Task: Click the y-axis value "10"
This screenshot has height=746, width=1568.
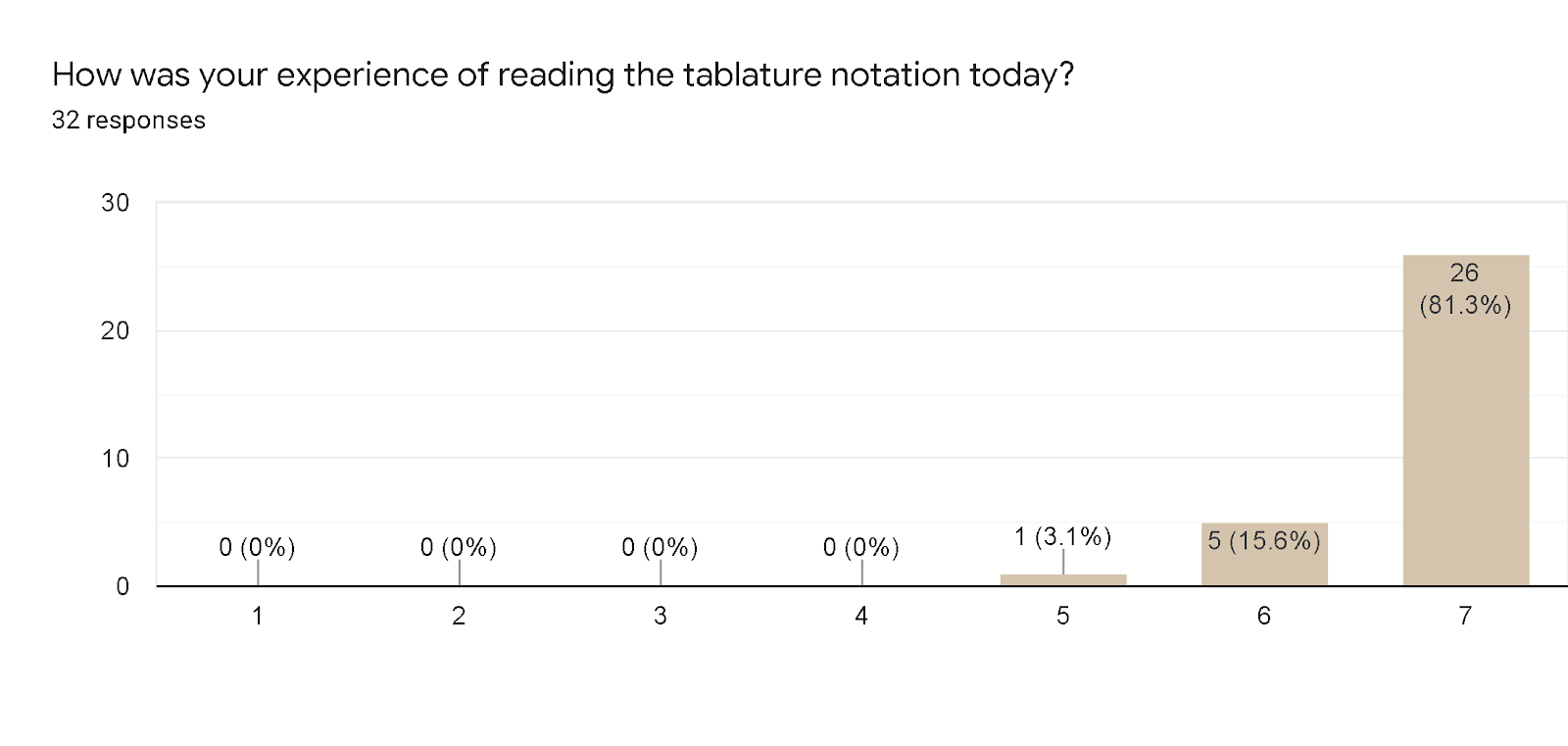Action: (115, 459)
